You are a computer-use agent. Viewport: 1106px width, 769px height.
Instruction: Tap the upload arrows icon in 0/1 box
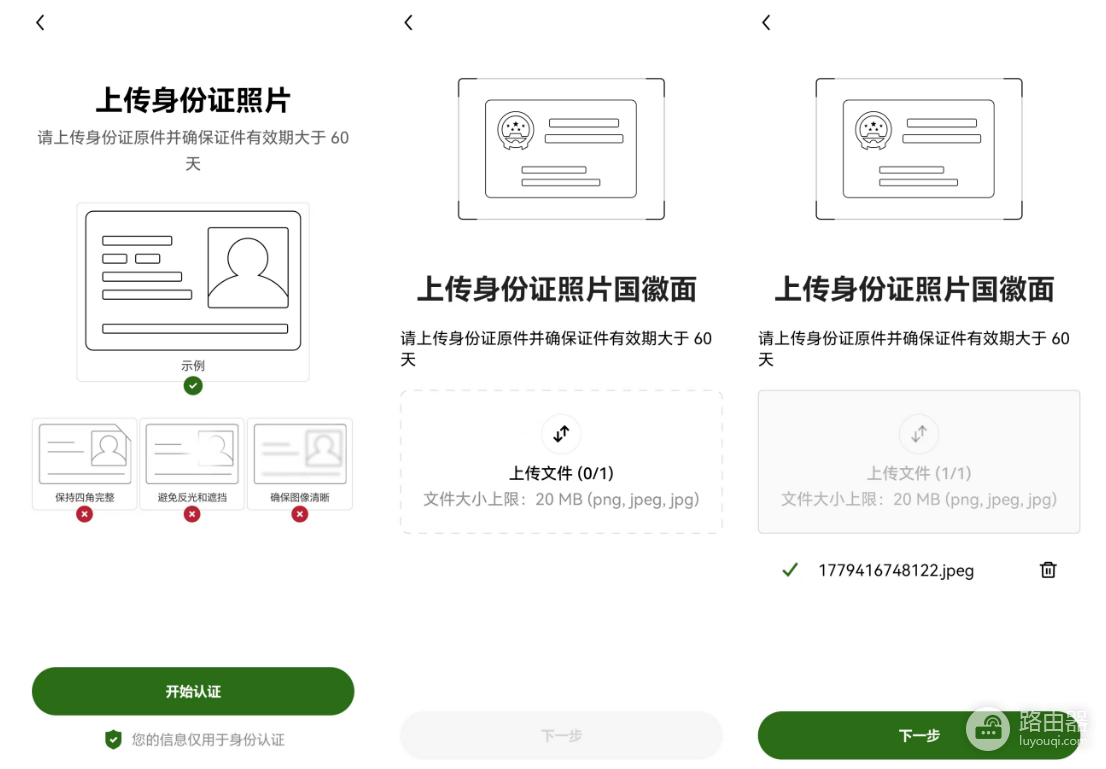click(x=561, y=434)
